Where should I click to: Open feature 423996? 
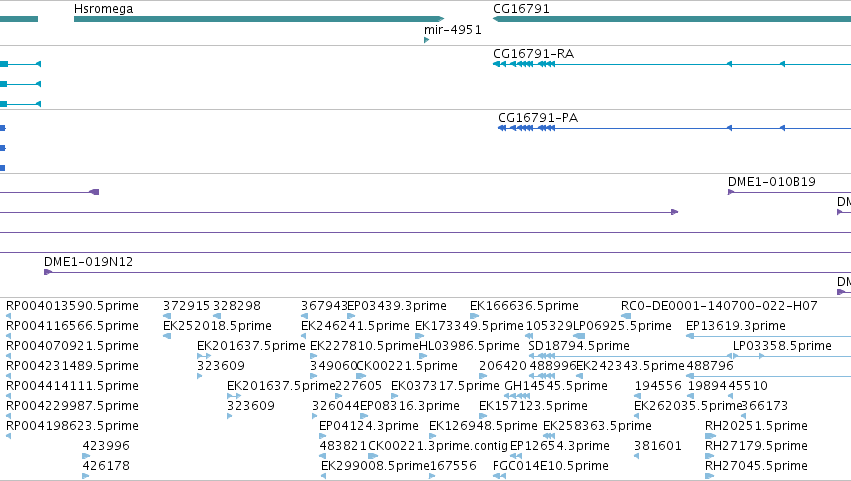click(x=106, y=446)
